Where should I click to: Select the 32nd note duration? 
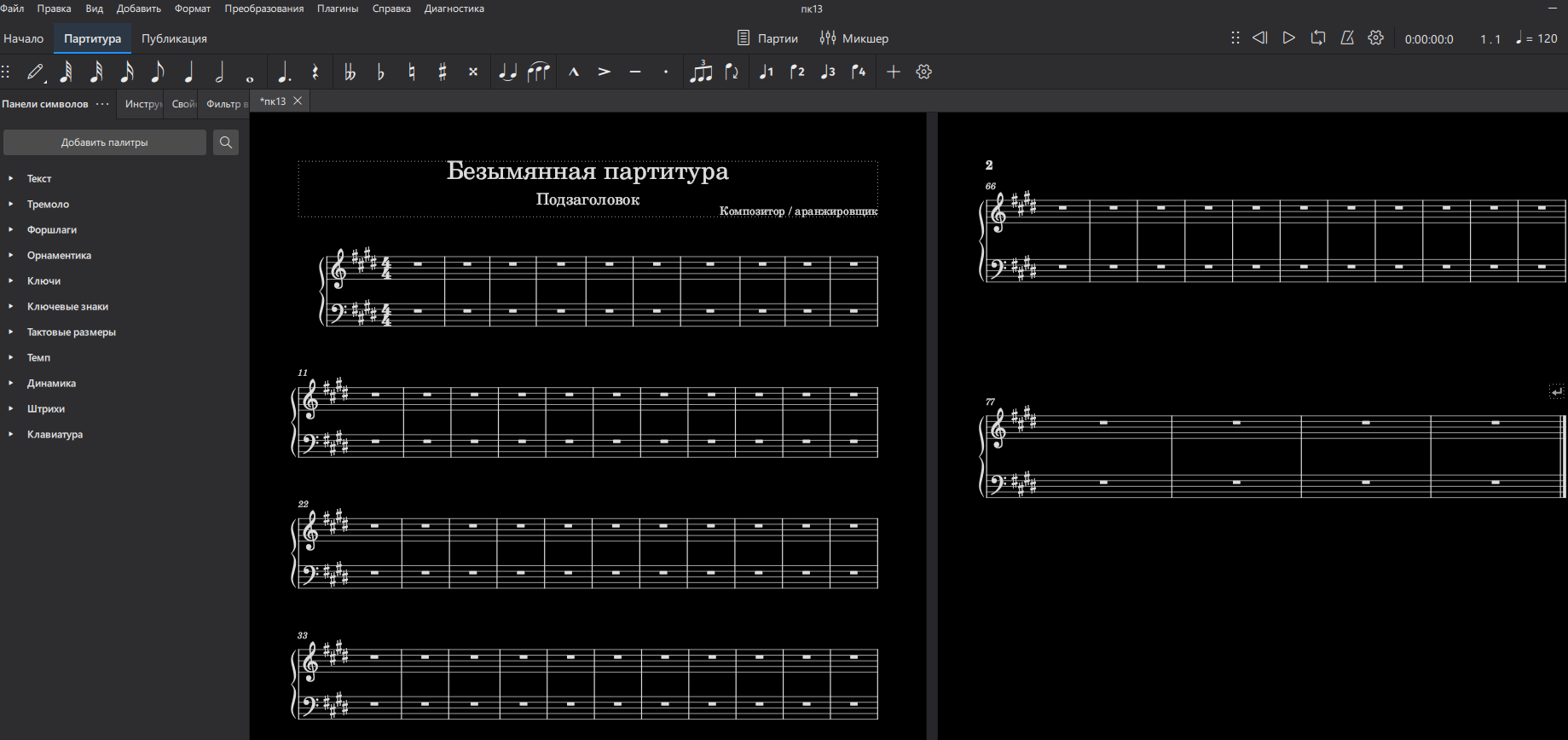click(96, 72)
